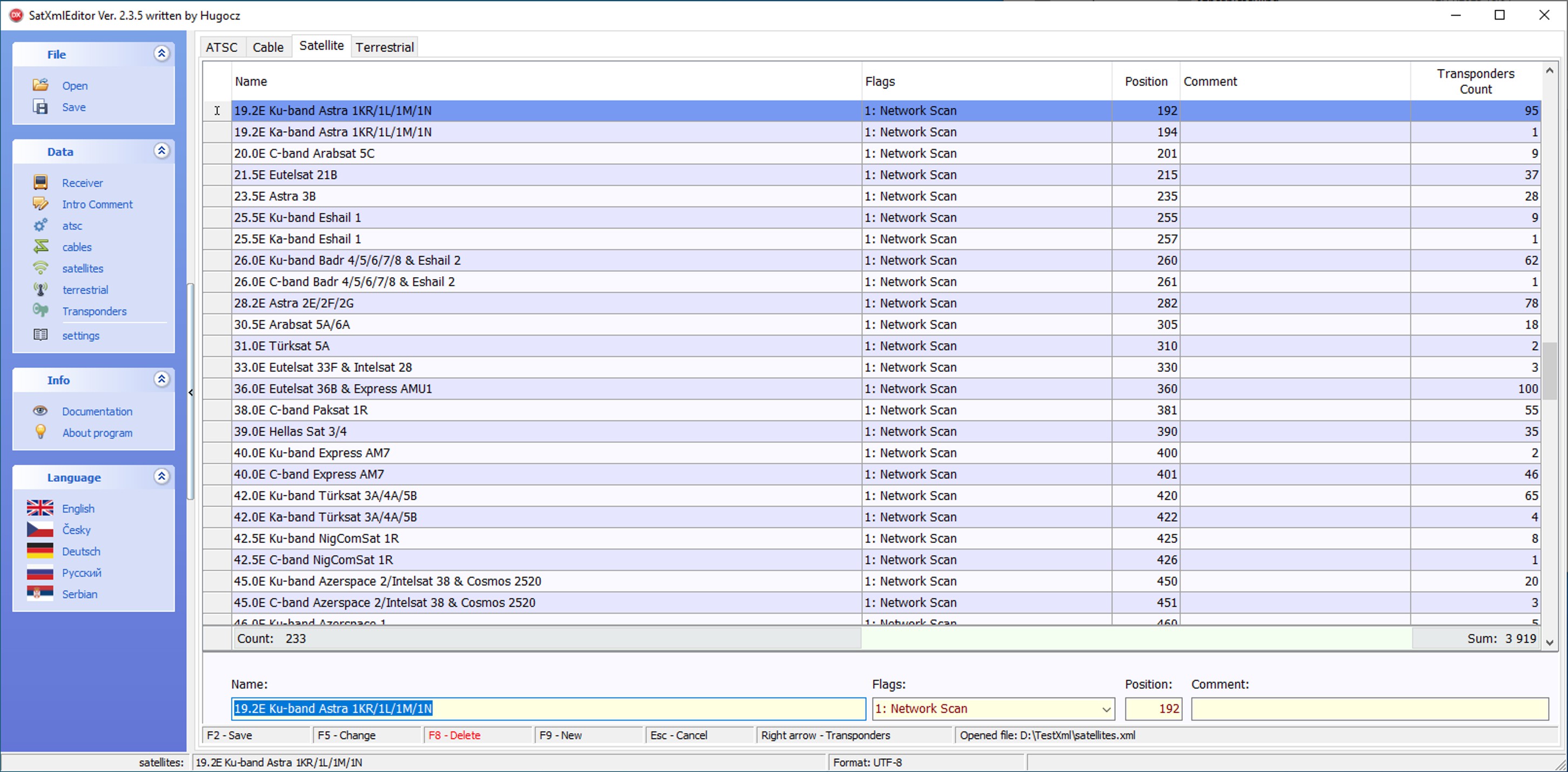Image resolution: width=1568 pixels, height=772 pixels.
Task: Select the Satellite tab
Action: pos(321,46)
